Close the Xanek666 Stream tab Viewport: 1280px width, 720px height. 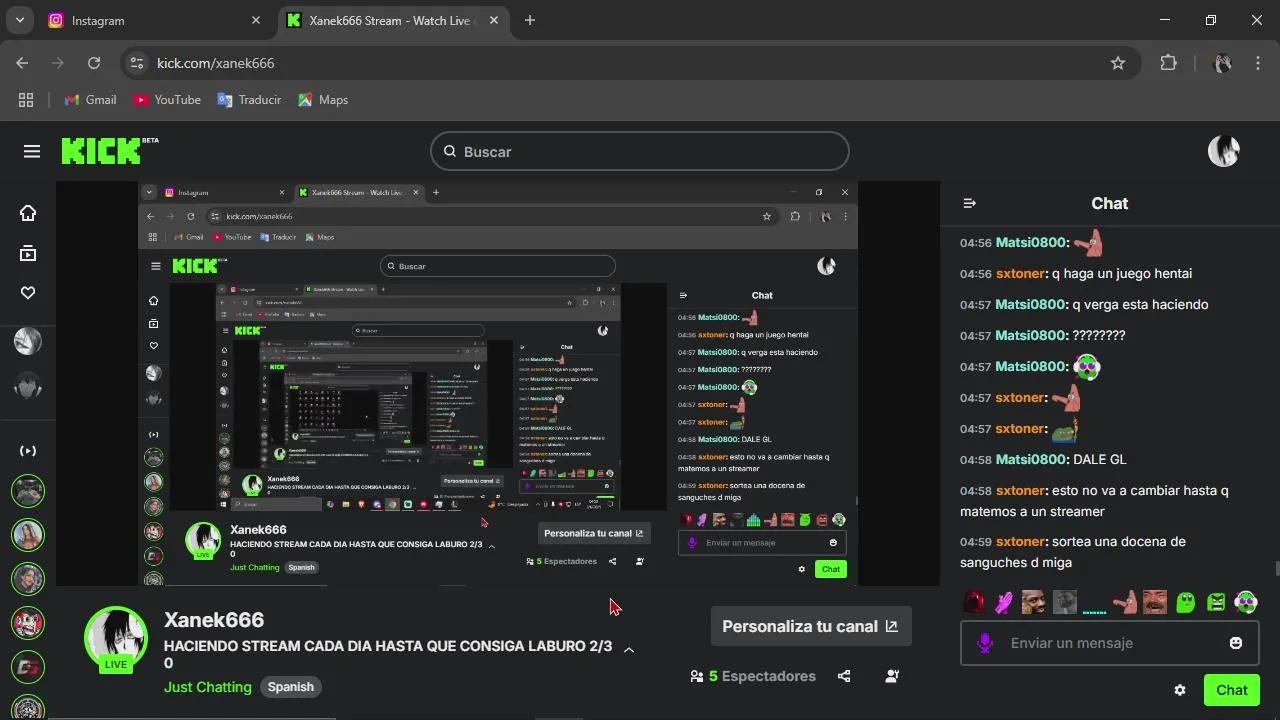[x=494, y=20]
